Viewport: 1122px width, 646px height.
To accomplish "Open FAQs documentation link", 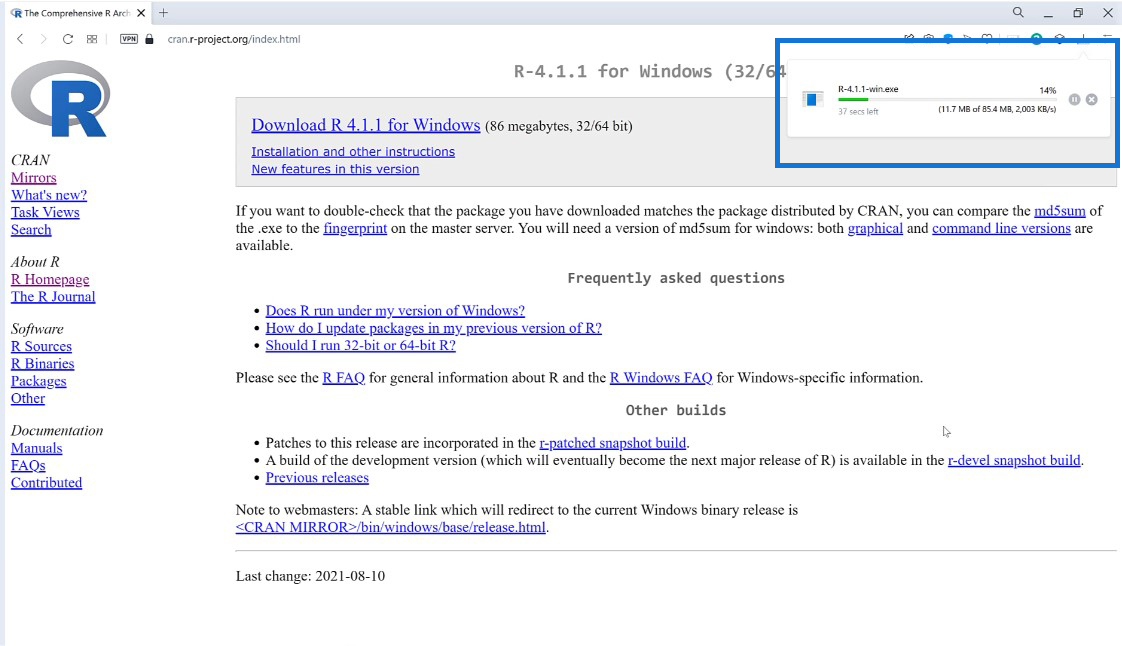I will (28, 465).
